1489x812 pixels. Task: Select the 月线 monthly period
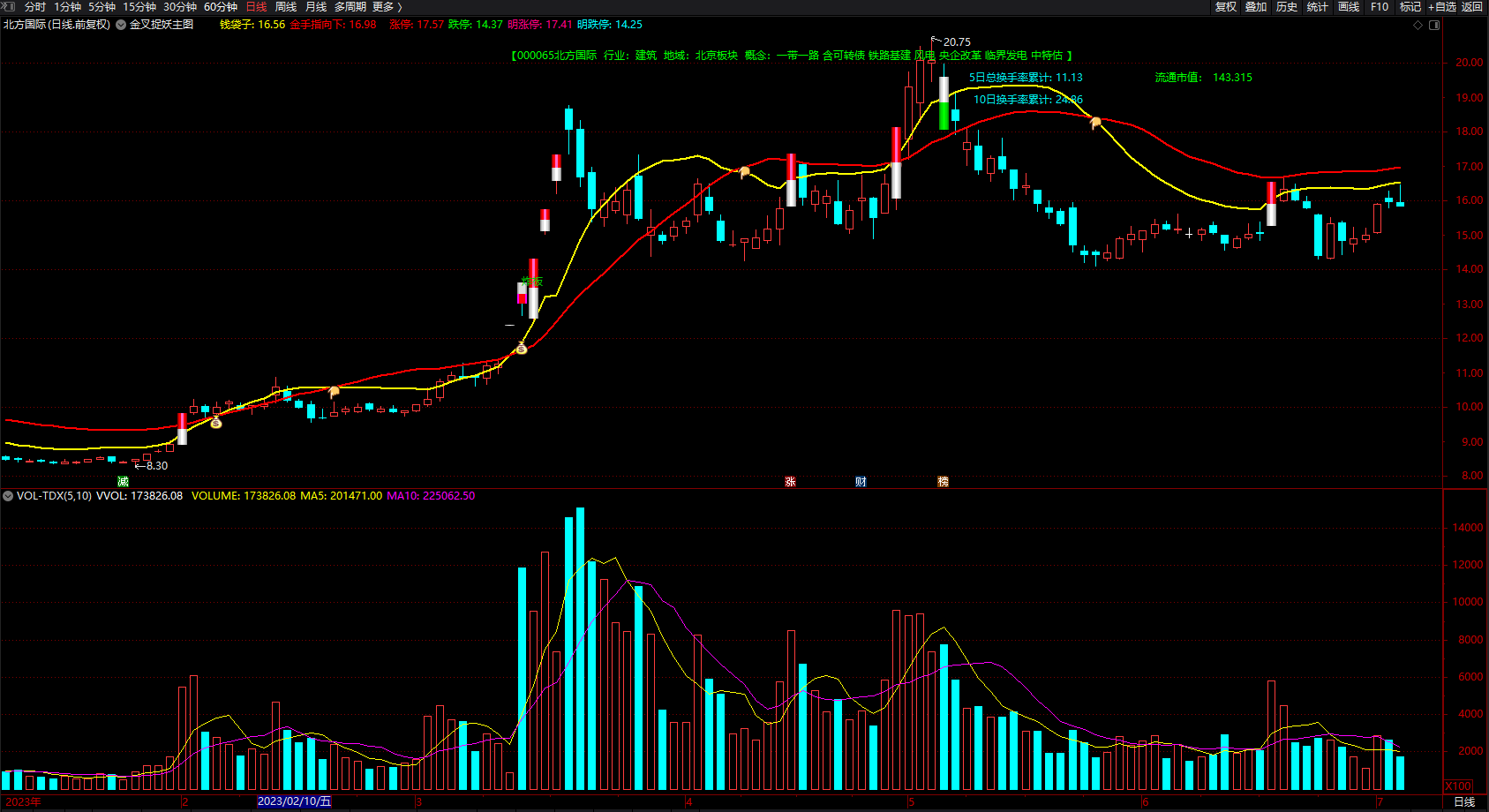click(x=316, y=7)
